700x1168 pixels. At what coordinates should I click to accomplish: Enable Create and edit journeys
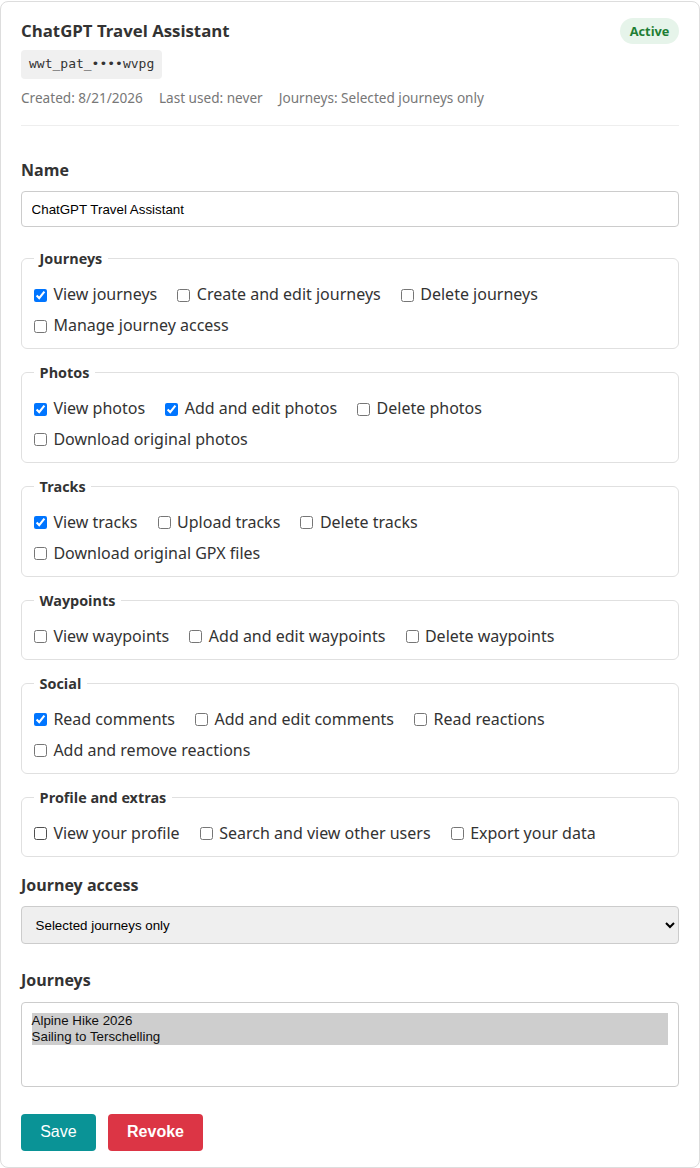point(183,296)
